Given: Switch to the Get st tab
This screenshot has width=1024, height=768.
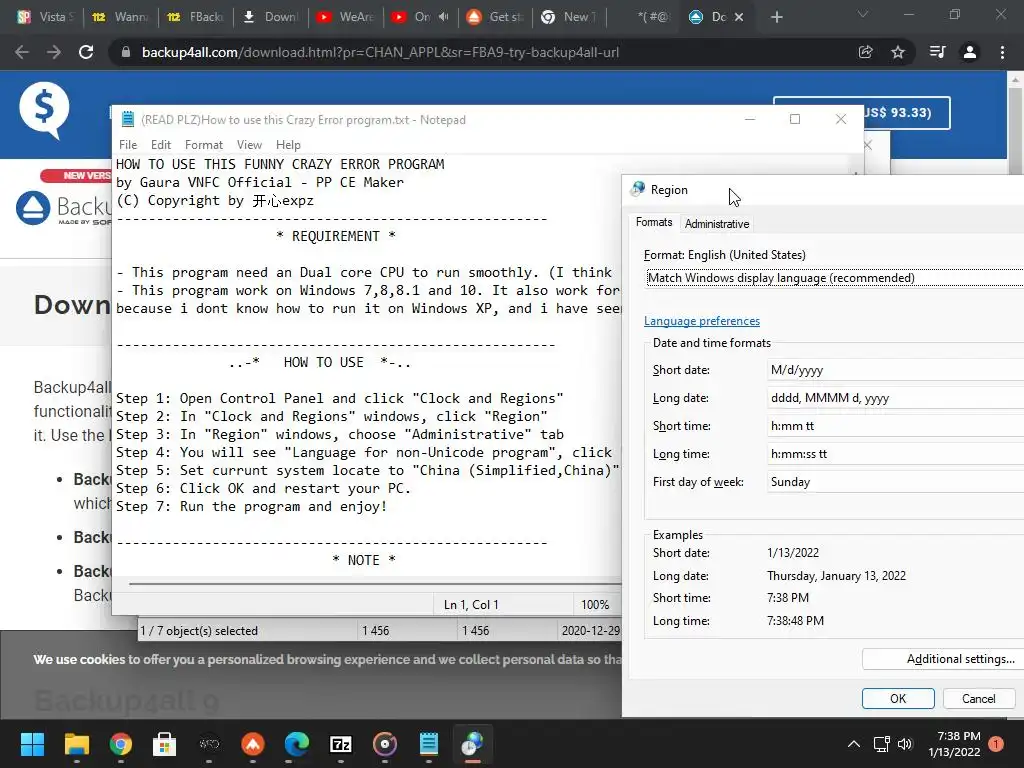Looking at the screenshot, I should click(496, 17).
